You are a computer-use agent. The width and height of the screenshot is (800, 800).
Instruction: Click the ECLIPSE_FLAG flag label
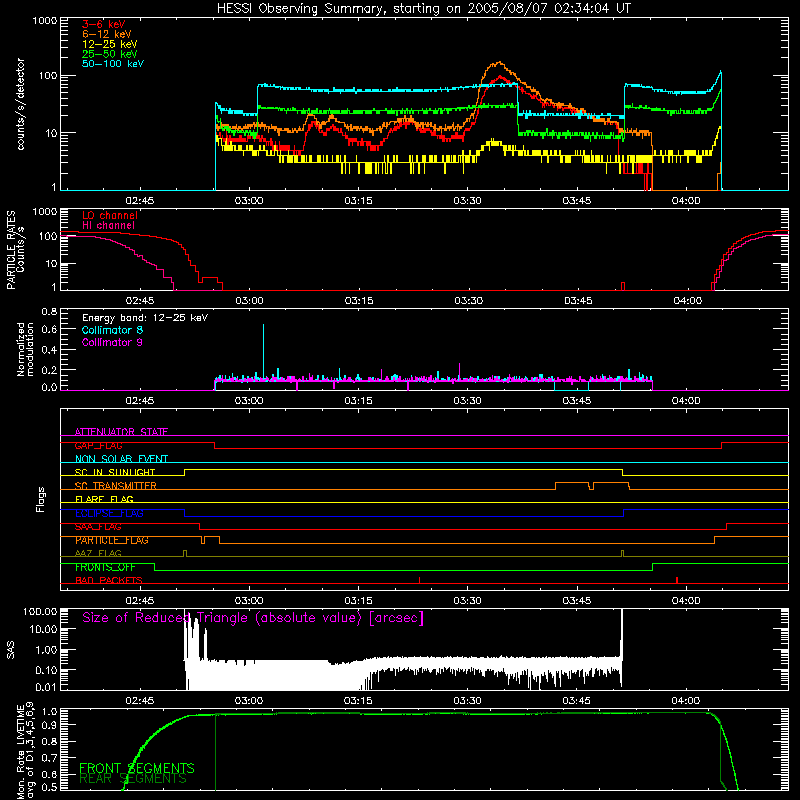(x=109, y=513)
